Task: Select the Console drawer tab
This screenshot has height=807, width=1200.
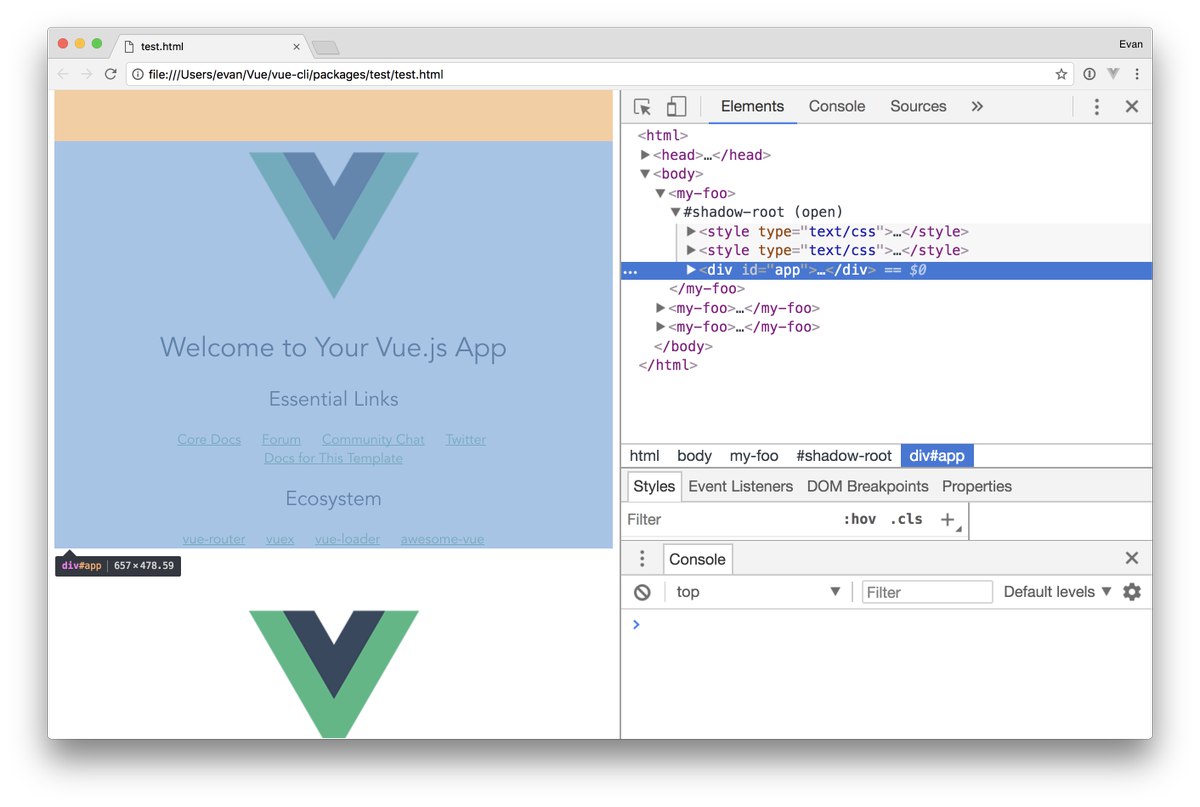Action: coord(698,559)
